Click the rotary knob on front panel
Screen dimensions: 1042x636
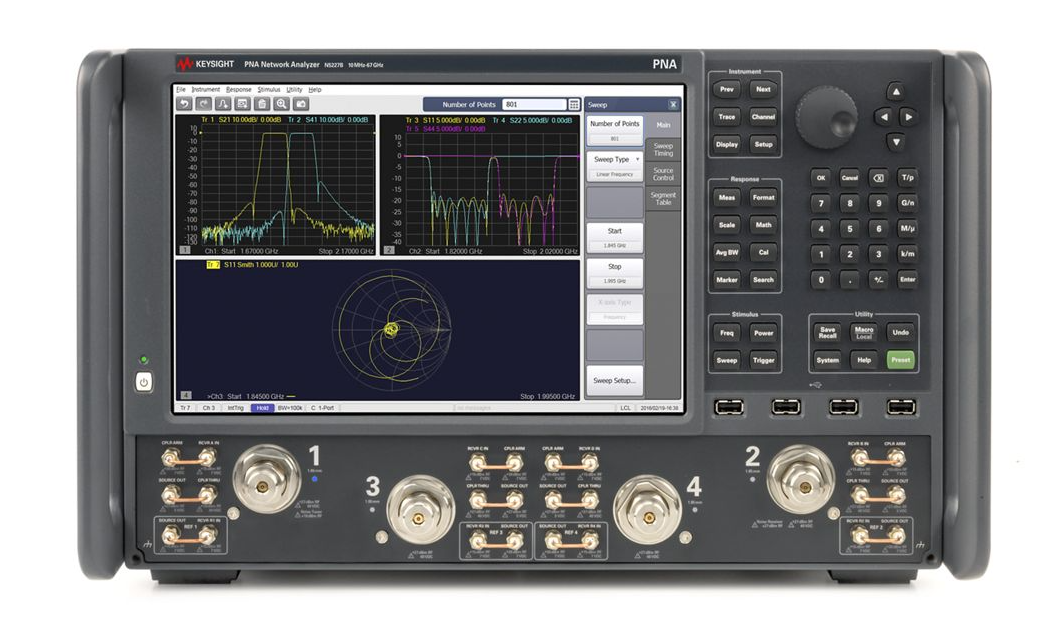pyautogui.click(x=827, y=116)
